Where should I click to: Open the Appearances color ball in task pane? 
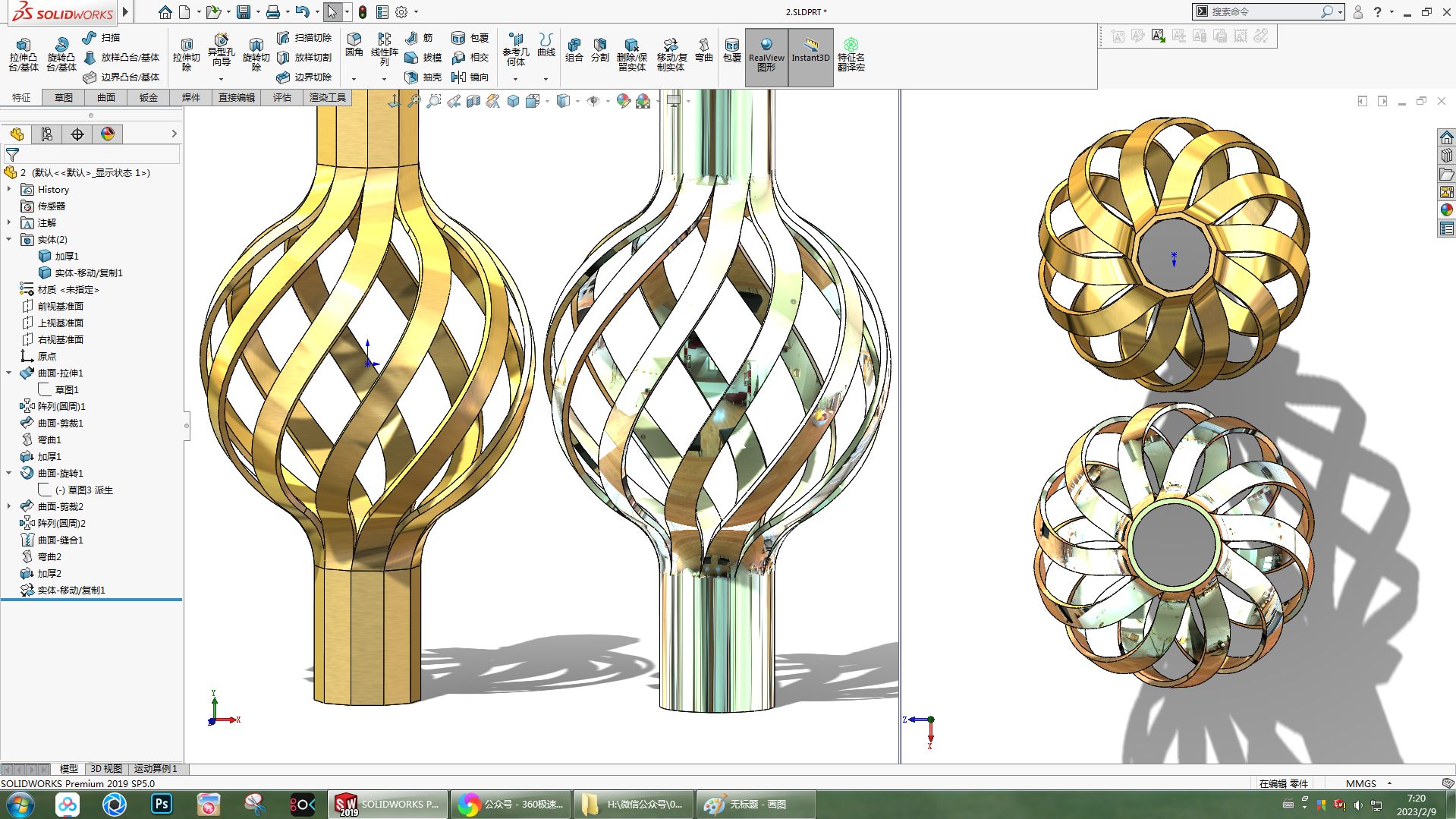[x=1446, y=210]
